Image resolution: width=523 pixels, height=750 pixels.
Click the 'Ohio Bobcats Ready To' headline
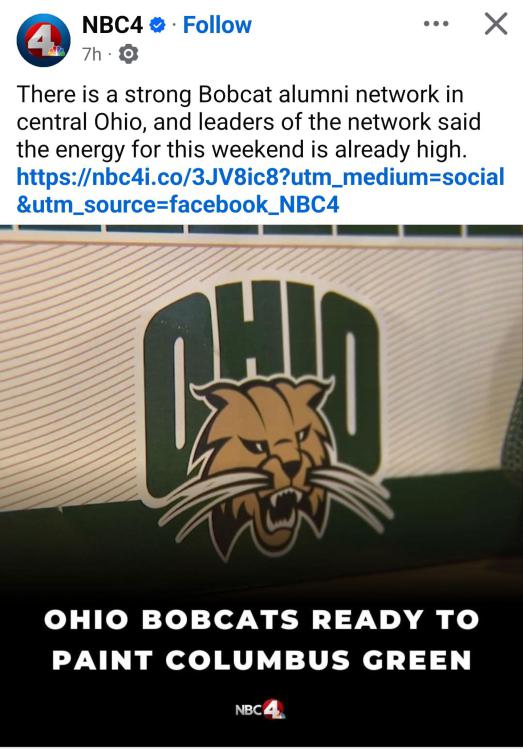[262, 620]
